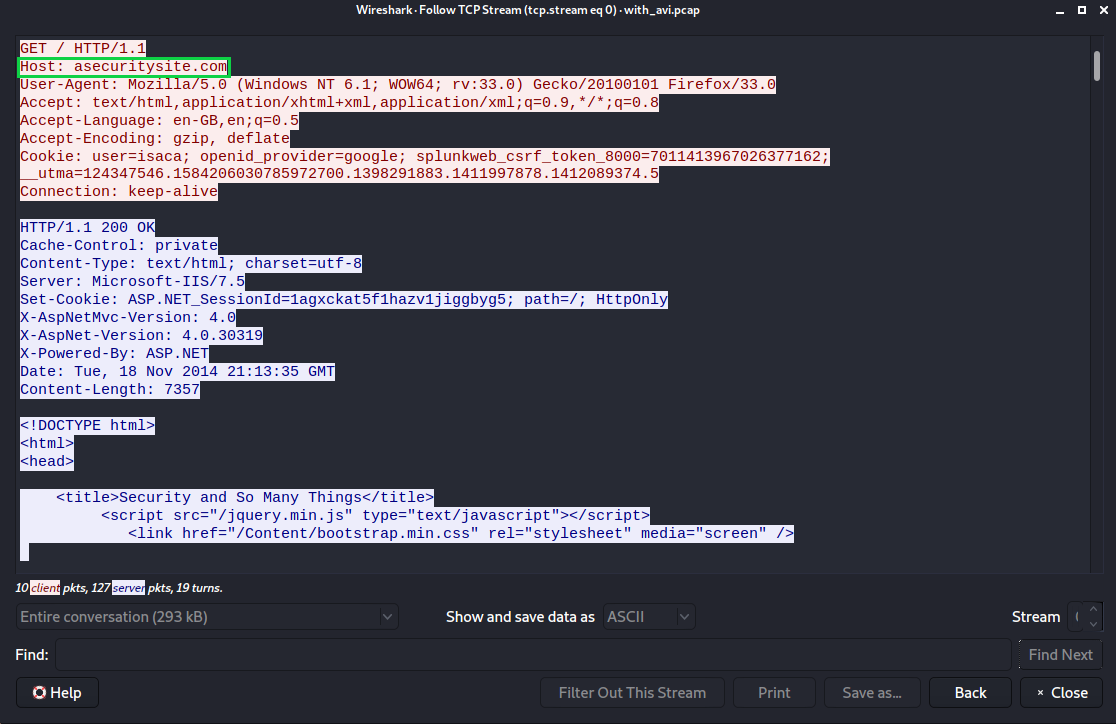The image size is (1116, 724).
Task: Click the User-Agent header line
Action: 398,85
